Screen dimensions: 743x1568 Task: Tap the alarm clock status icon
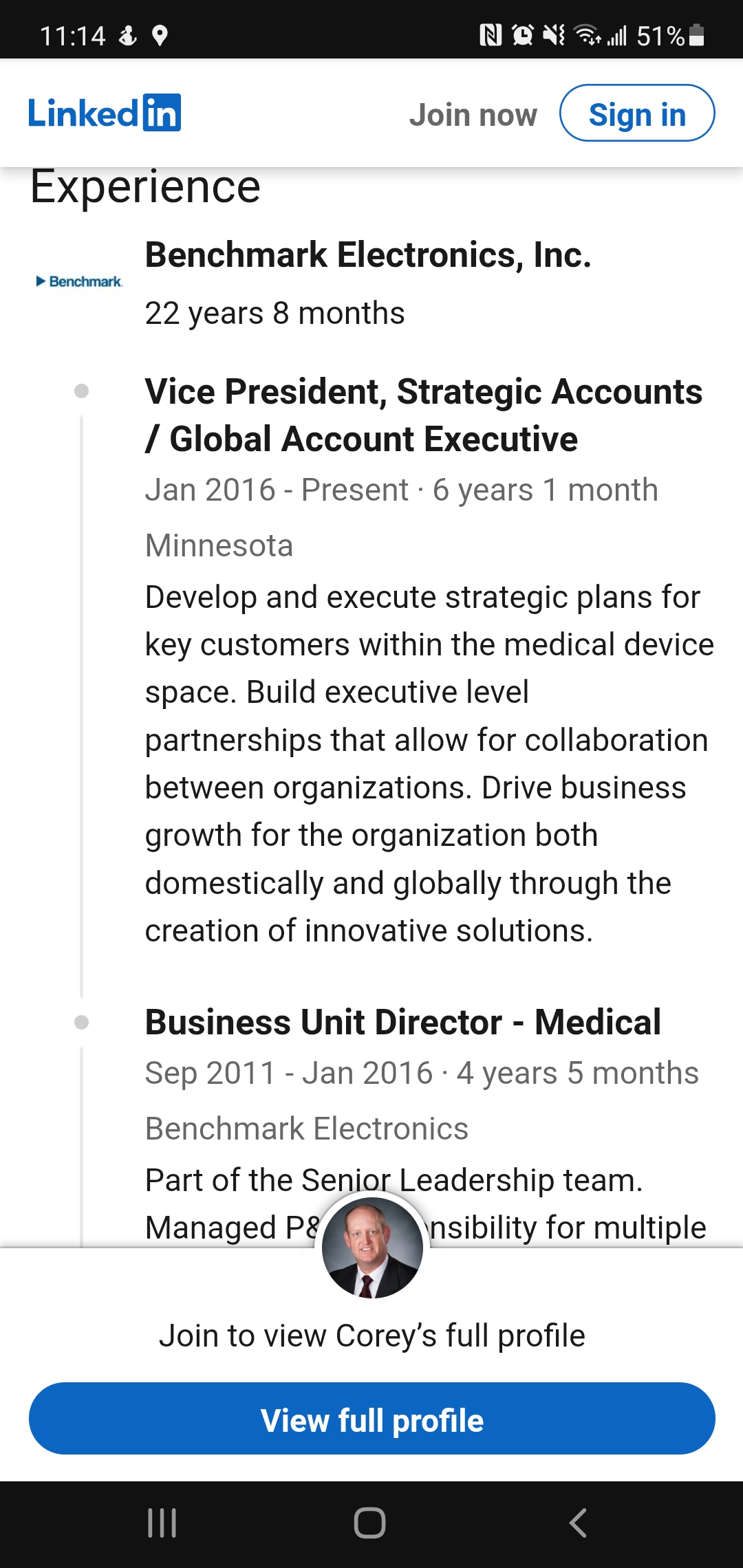[523, 35]
